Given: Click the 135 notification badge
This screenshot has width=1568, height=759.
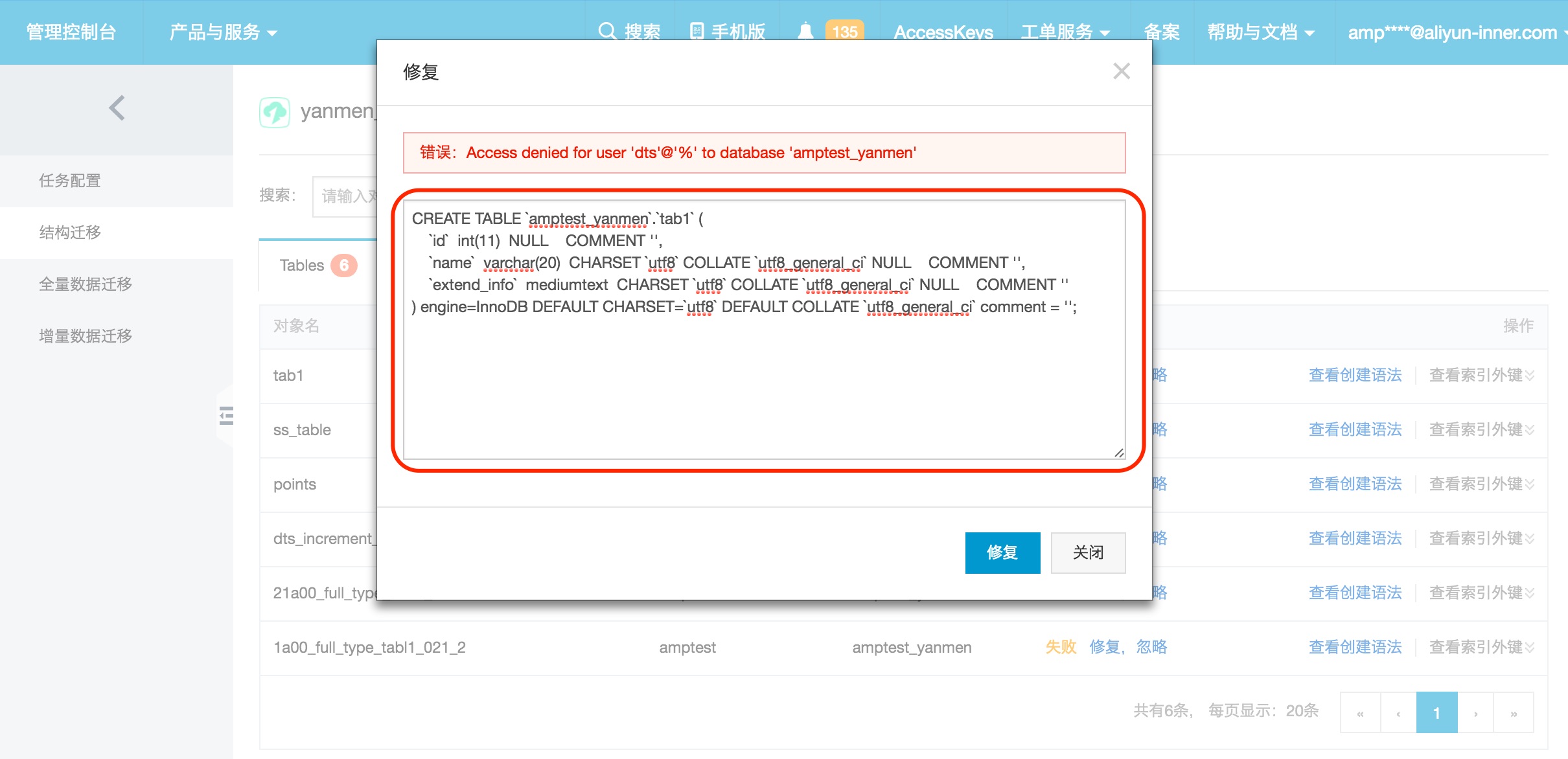Looking at the screenshot, I should [844, 30].
